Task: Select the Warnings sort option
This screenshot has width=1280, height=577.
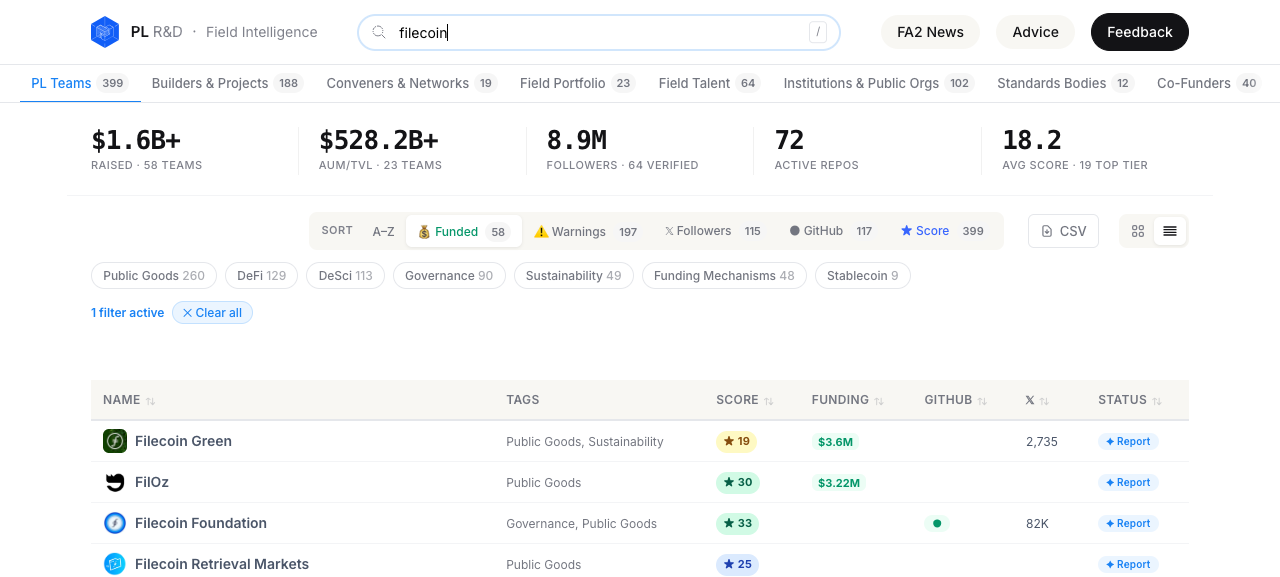Action: point(586,231)
